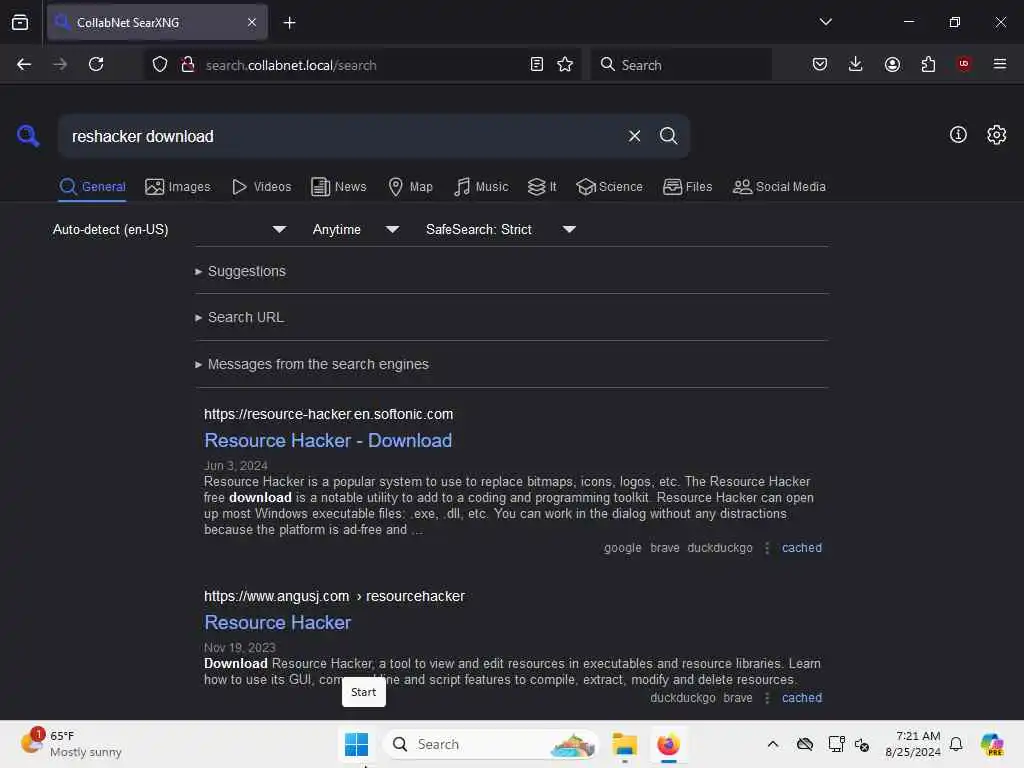
Task: Open cached version of the Softonic result
Action: [802, 548]
